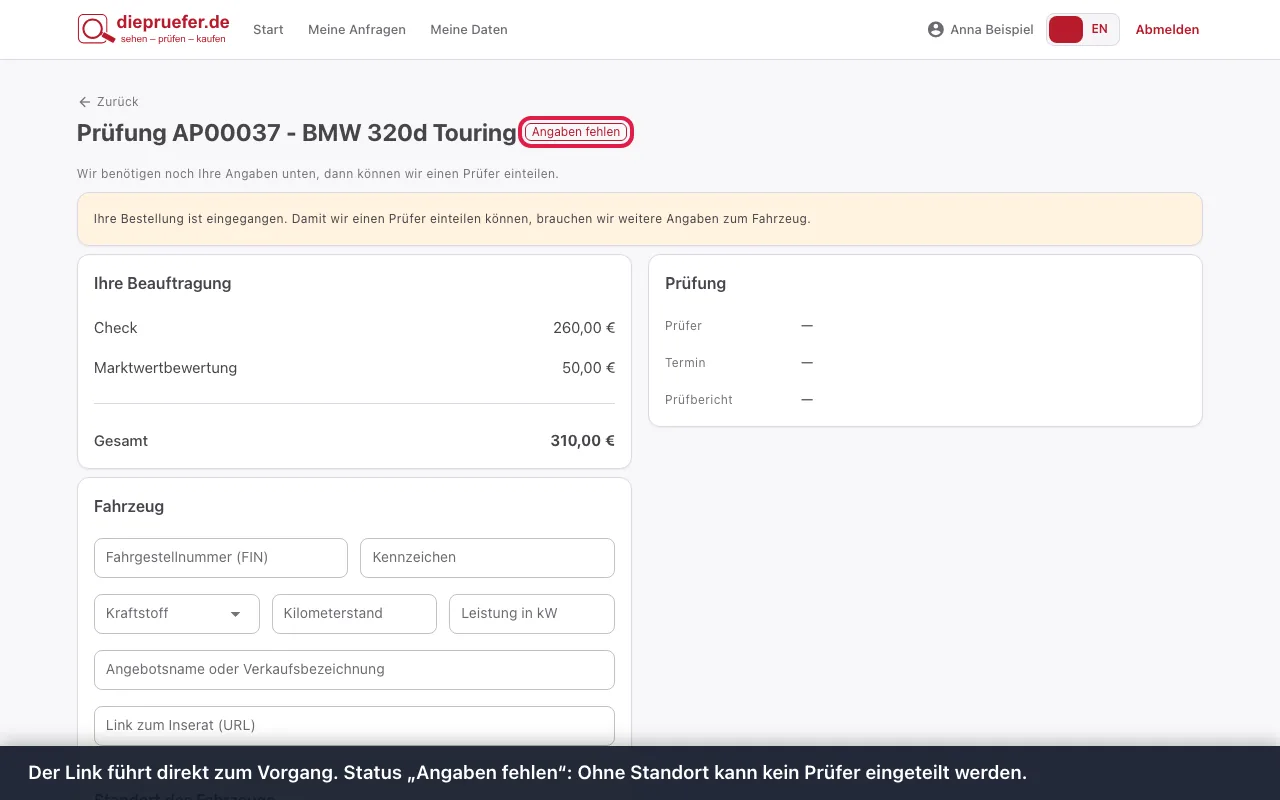
Task: Click the Fahrzeug section heading
Action: point(129,507)
